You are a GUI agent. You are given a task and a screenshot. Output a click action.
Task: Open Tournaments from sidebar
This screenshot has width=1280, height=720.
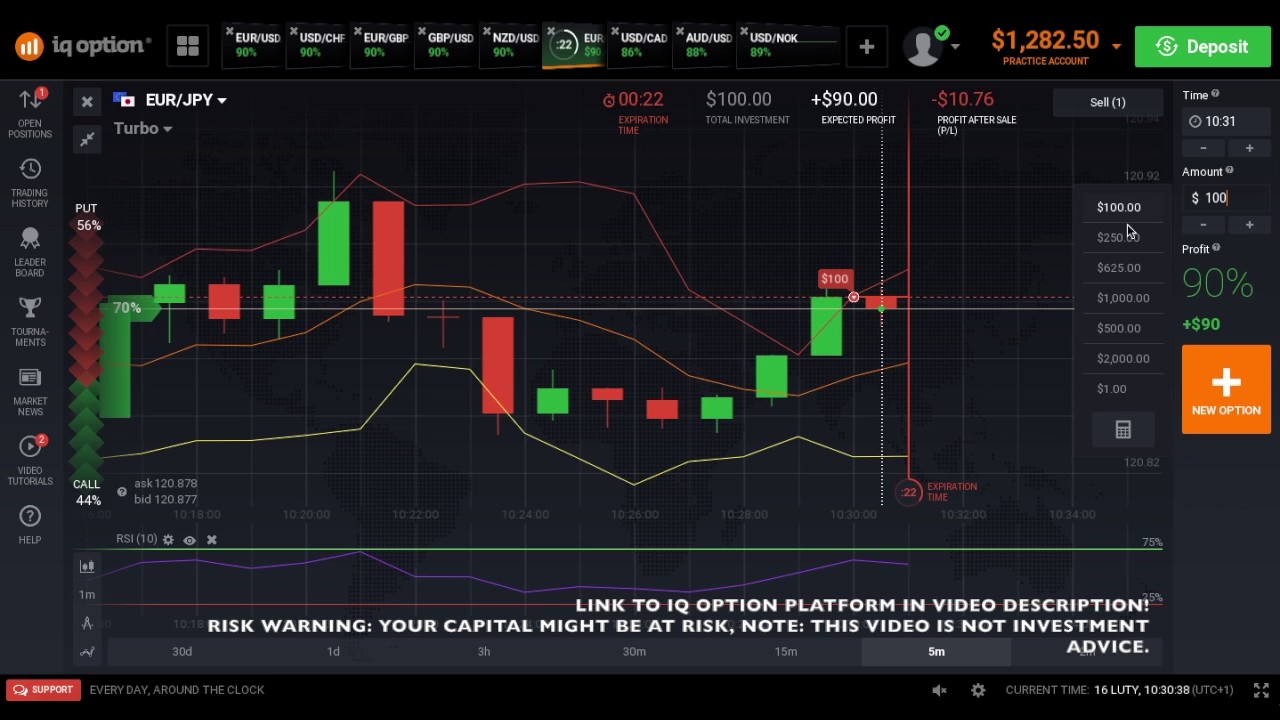[x=30, y=322]
